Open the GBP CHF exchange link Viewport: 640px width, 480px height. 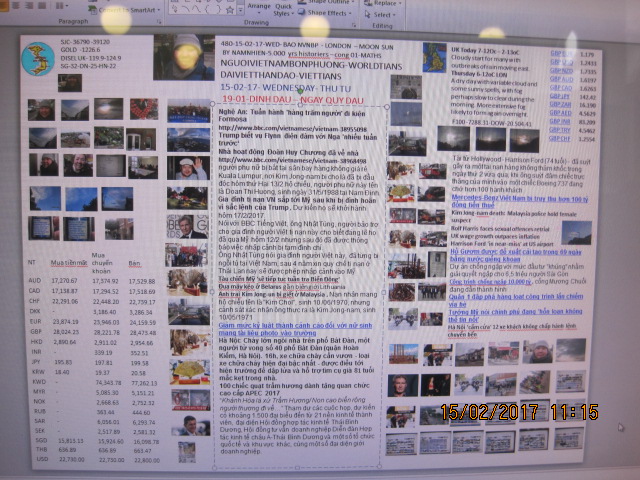point(559,138)
